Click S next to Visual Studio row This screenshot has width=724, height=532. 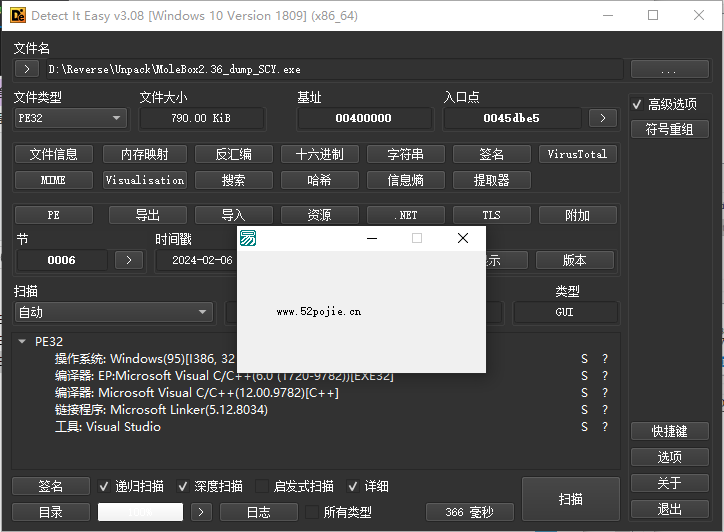coord(585,426)
